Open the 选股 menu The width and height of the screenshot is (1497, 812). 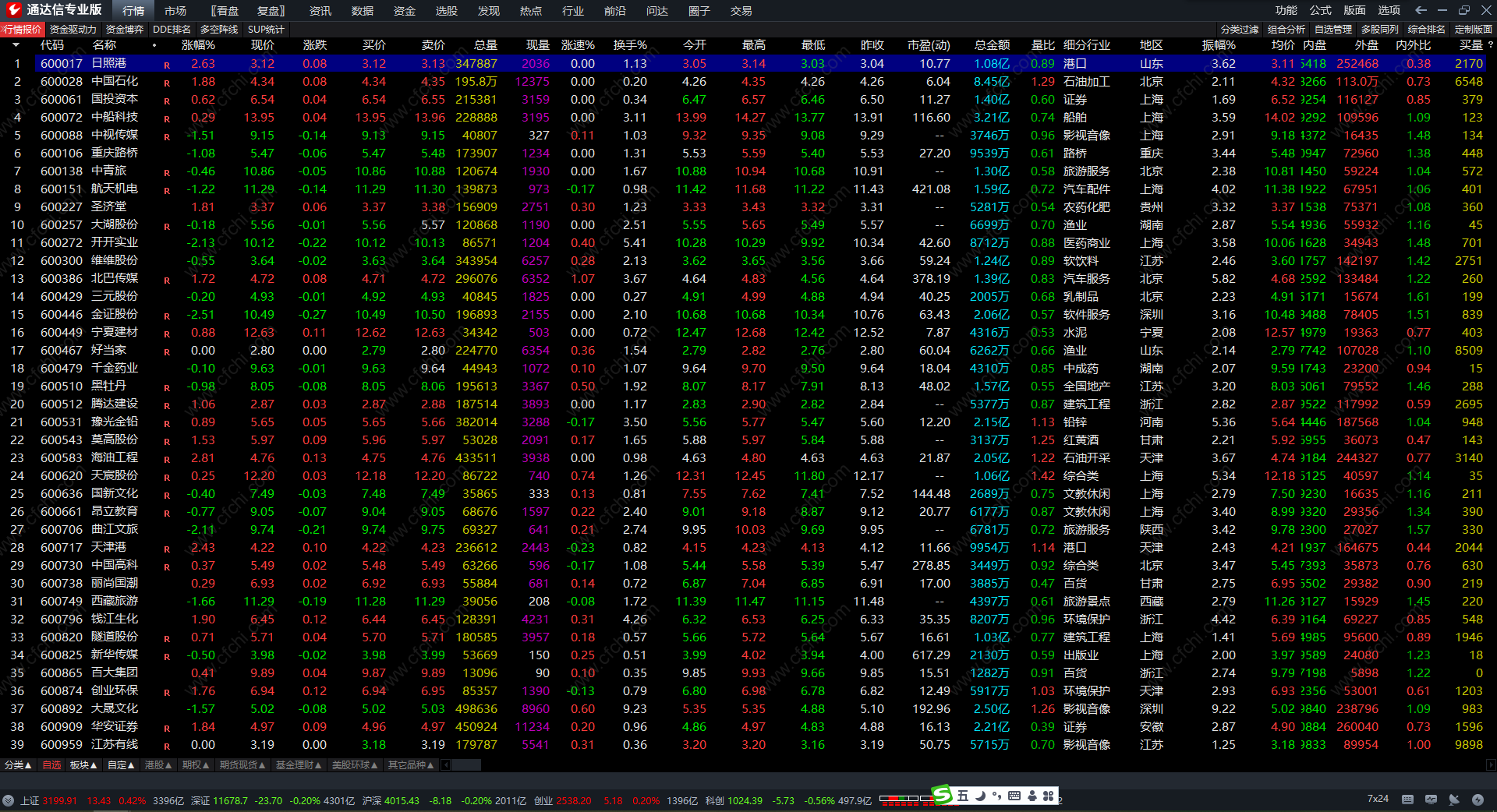[447, 11]
